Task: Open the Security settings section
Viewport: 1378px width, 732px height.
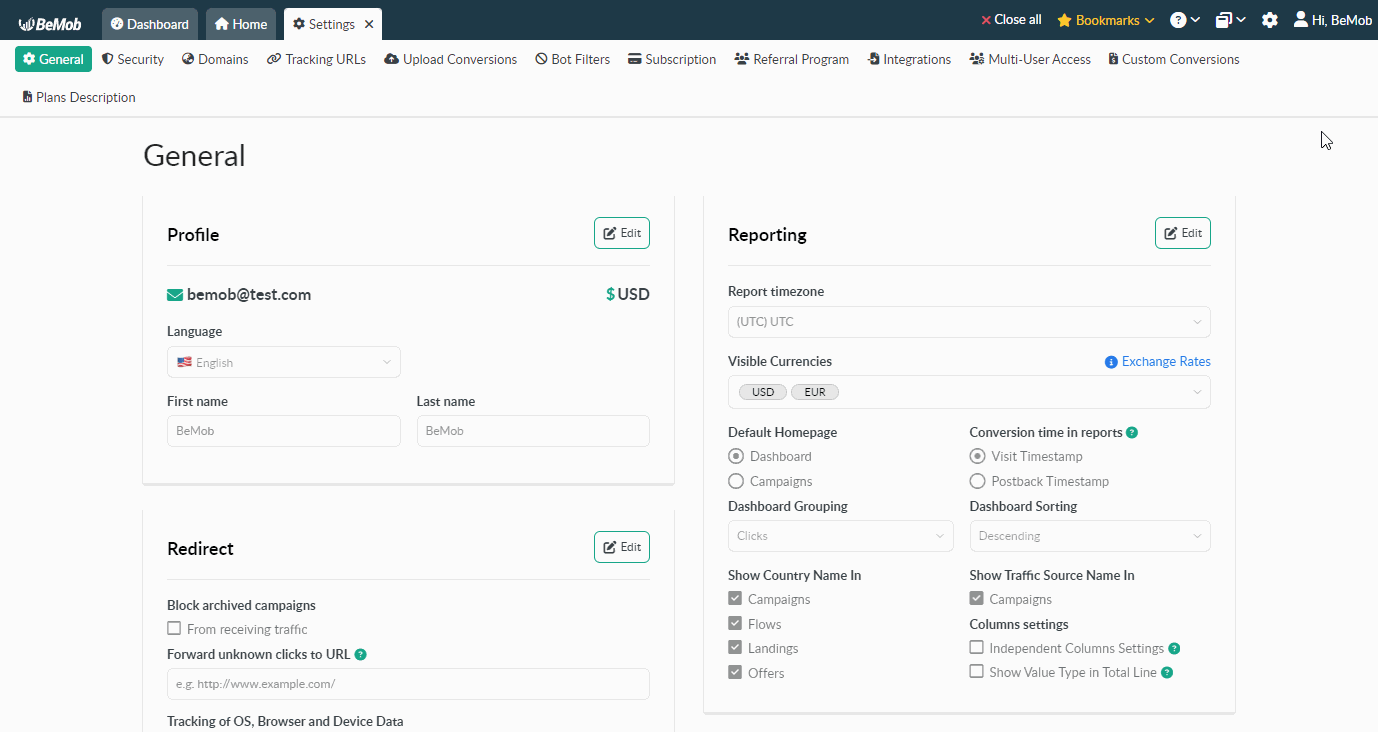Action: pyautogui.click(x=133, y=59)
